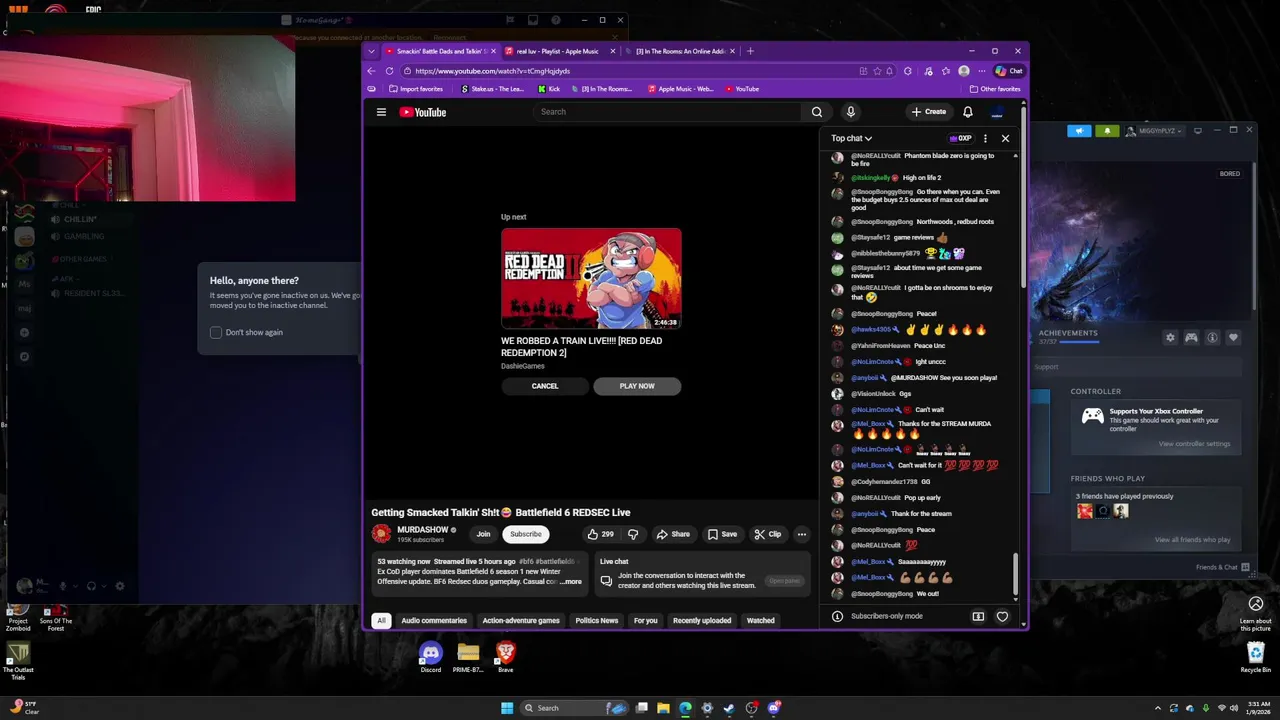Share the video
Viewport: 1280px width, 720px height.
pyautogui.click(x=673, y=534)
